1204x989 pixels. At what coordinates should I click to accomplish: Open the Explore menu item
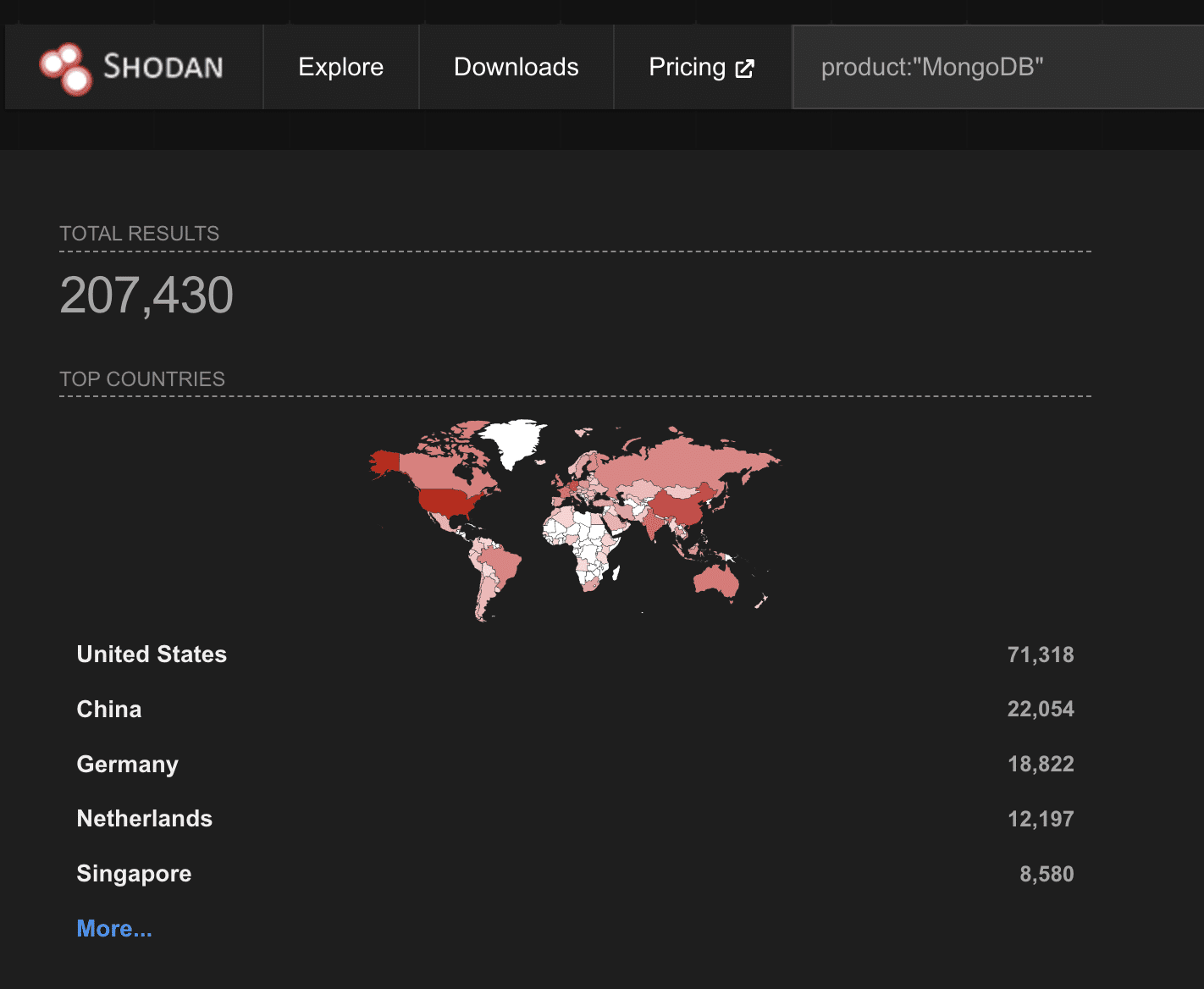(x=340, y=67)
